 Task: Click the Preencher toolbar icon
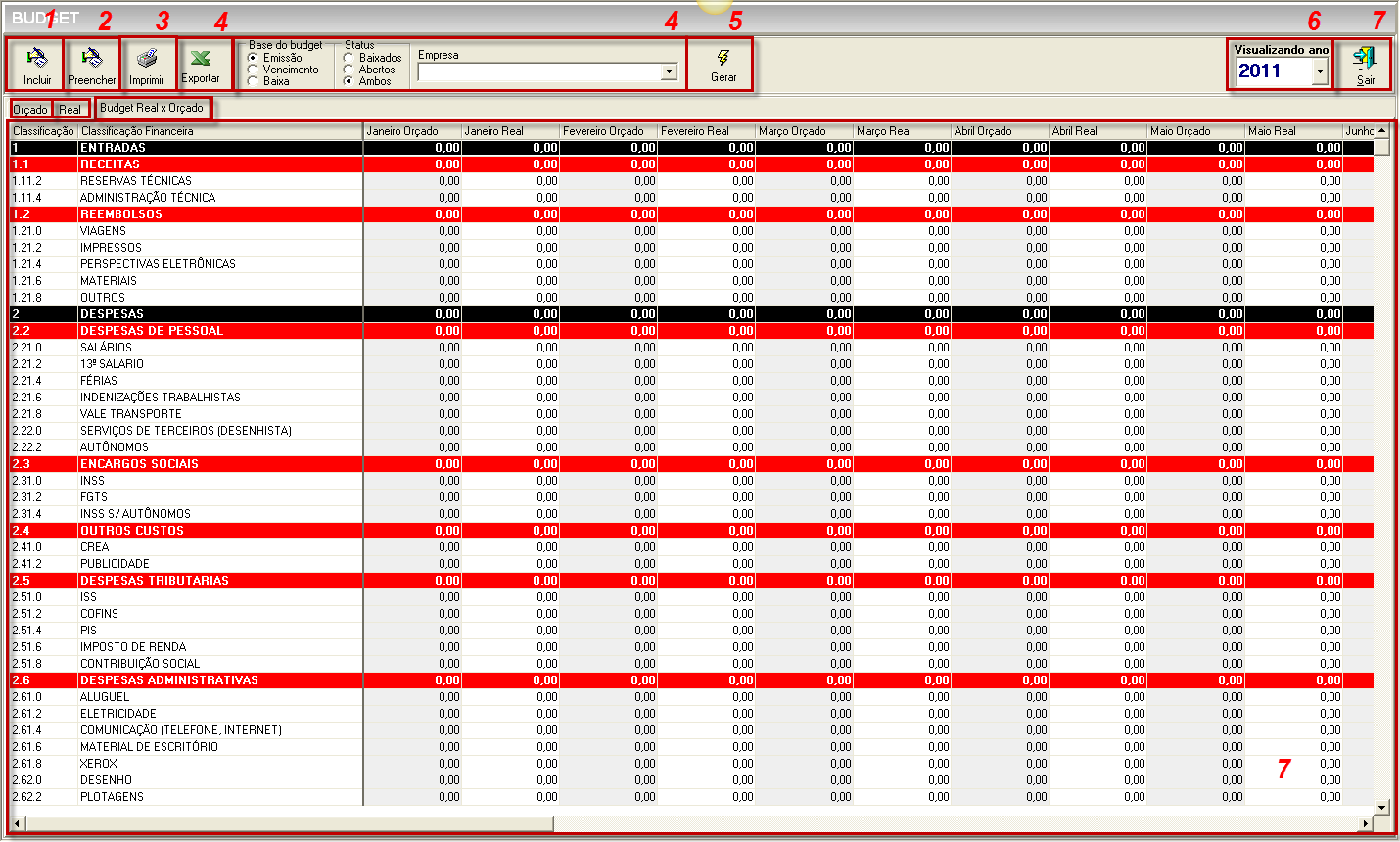(x=92, y=58)
